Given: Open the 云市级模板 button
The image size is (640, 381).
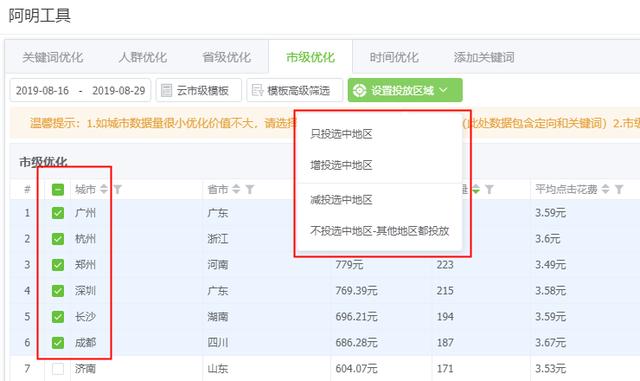Looking at the screenshot, I should click(198, 90).
